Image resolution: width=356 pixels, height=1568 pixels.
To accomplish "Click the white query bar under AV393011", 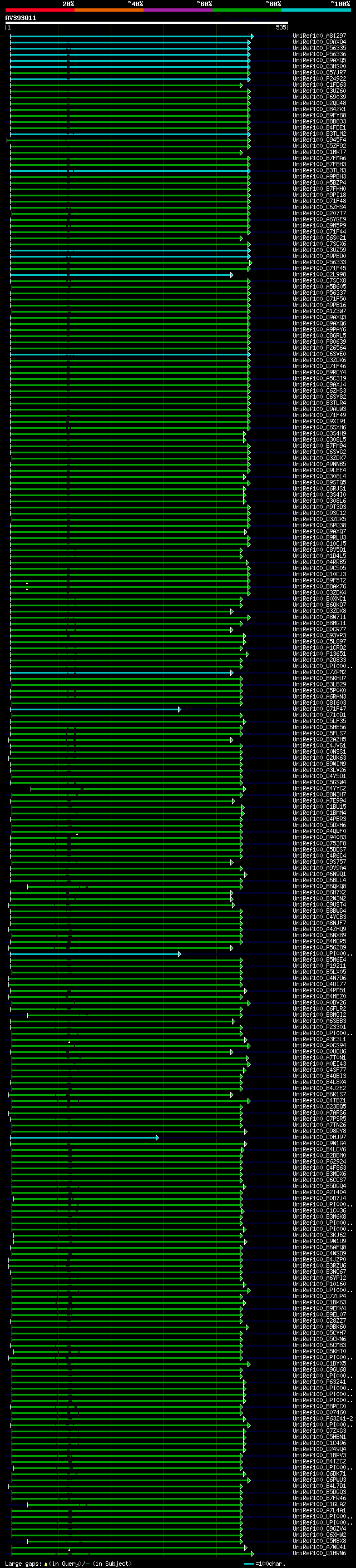I will [147, 23].
